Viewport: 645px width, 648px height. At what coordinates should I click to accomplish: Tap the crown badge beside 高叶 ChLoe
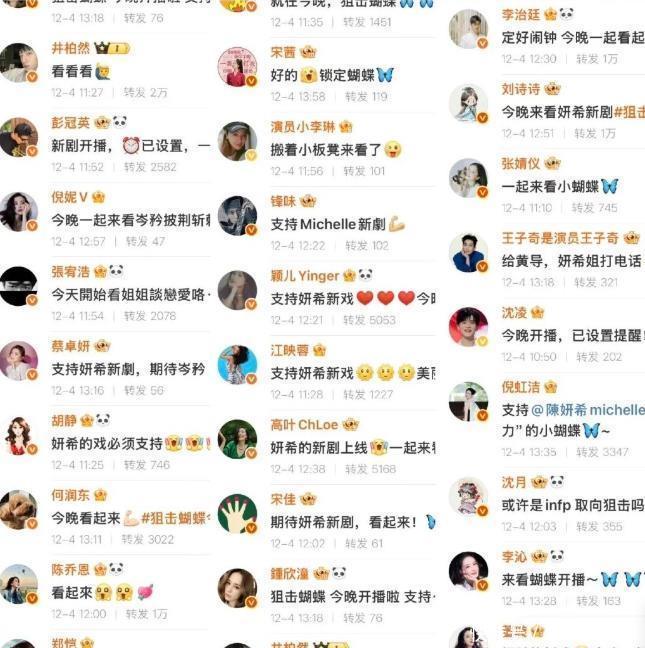pos(350,424)
